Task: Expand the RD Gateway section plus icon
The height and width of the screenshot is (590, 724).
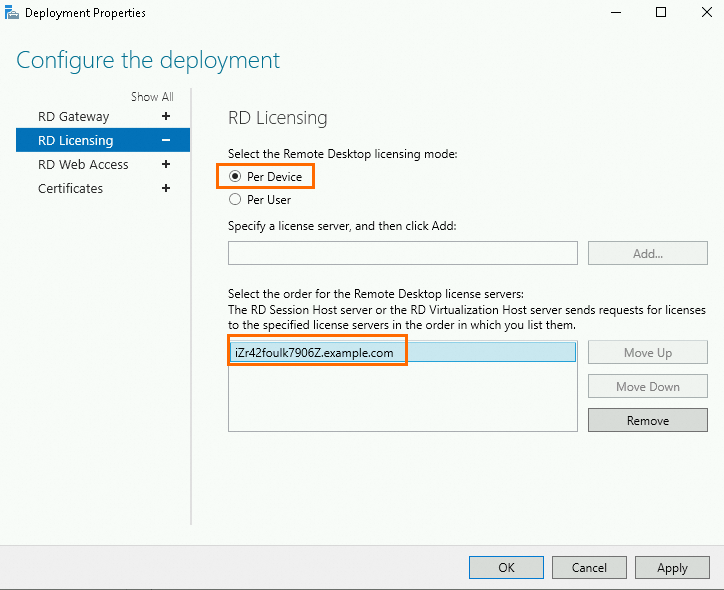Action: tap(166, 116)
